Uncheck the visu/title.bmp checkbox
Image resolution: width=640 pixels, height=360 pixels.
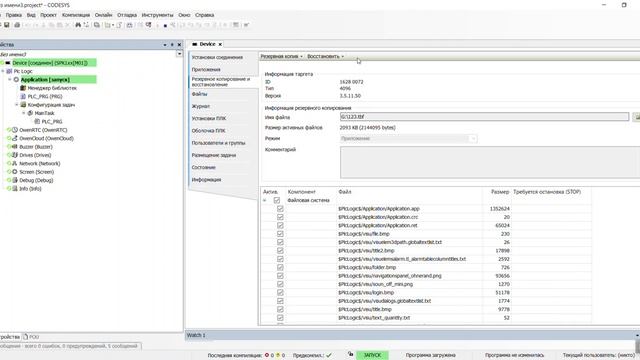(280, 309)
